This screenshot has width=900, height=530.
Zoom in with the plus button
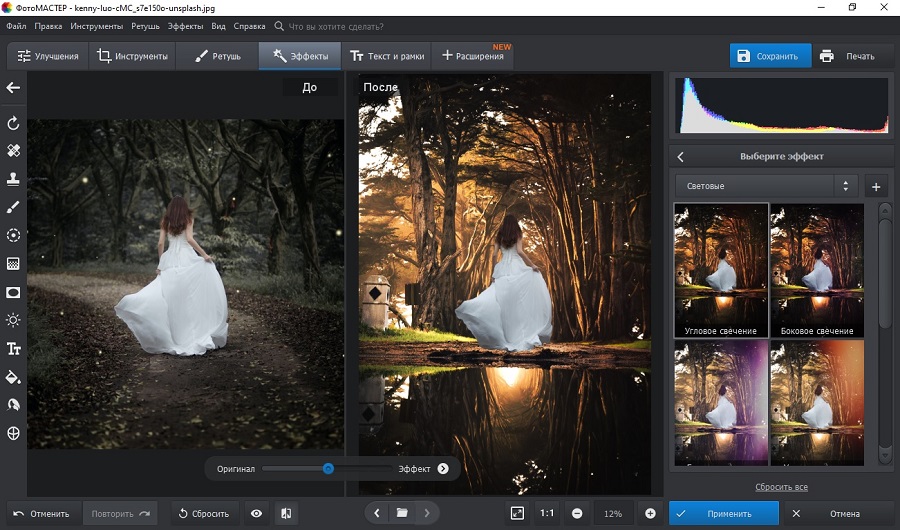click(650, 513)
